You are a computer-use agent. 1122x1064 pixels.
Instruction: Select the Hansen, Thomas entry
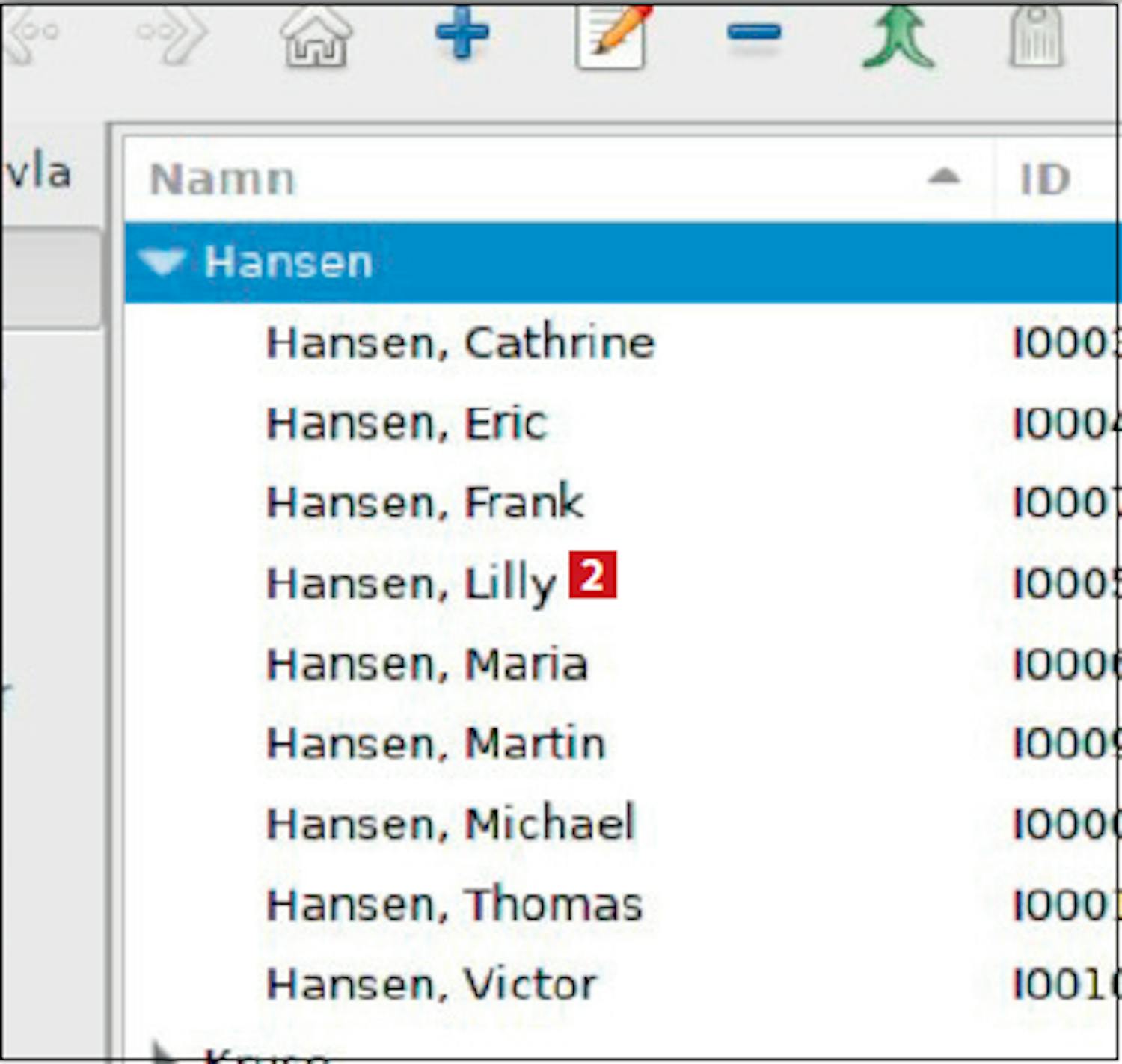454,905
